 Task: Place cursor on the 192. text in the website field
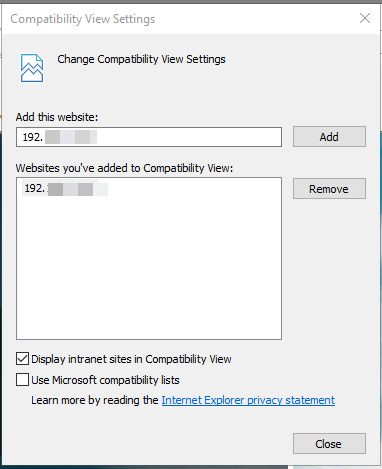(x=33, y=137)
